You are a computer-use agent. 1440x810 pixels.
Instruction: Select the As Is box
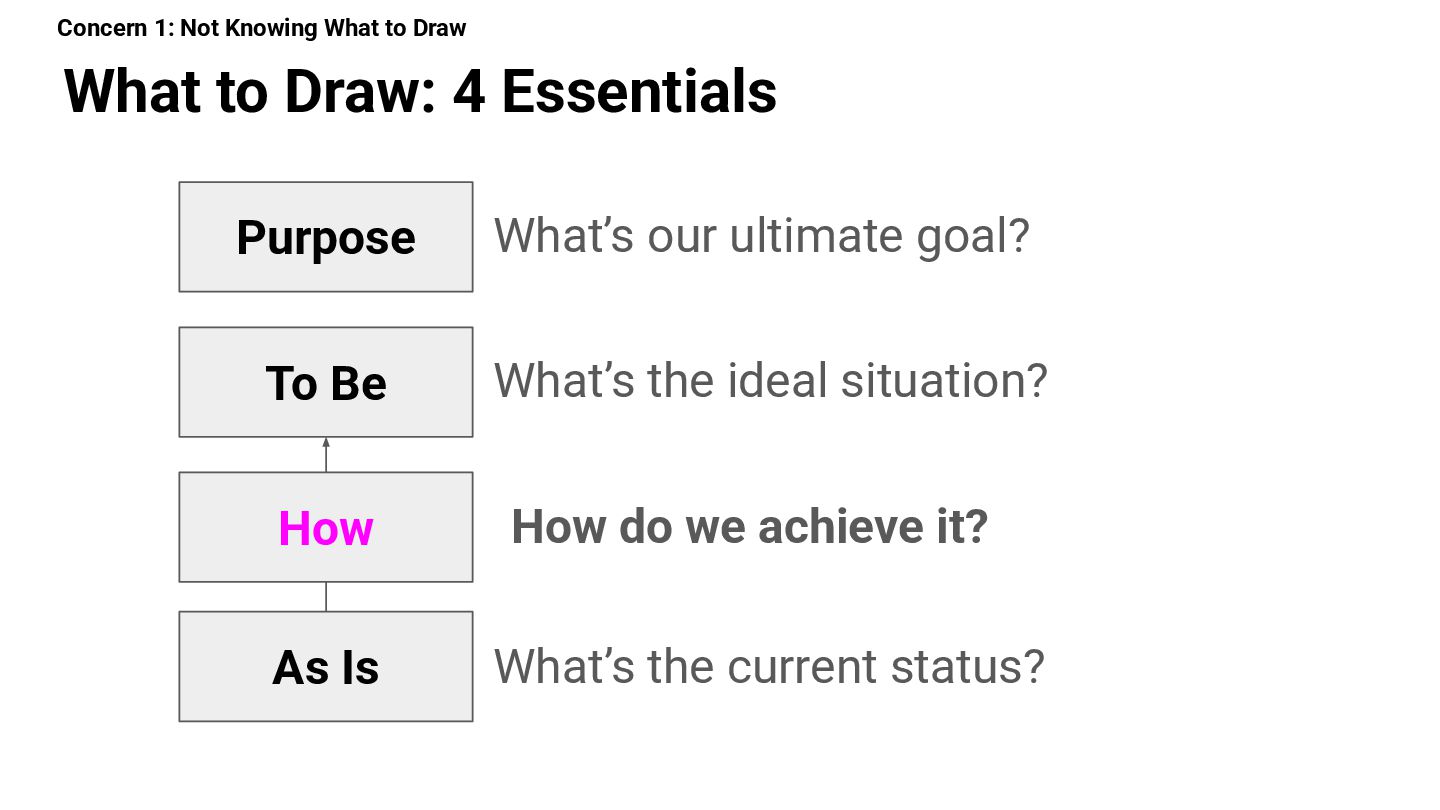326,666
